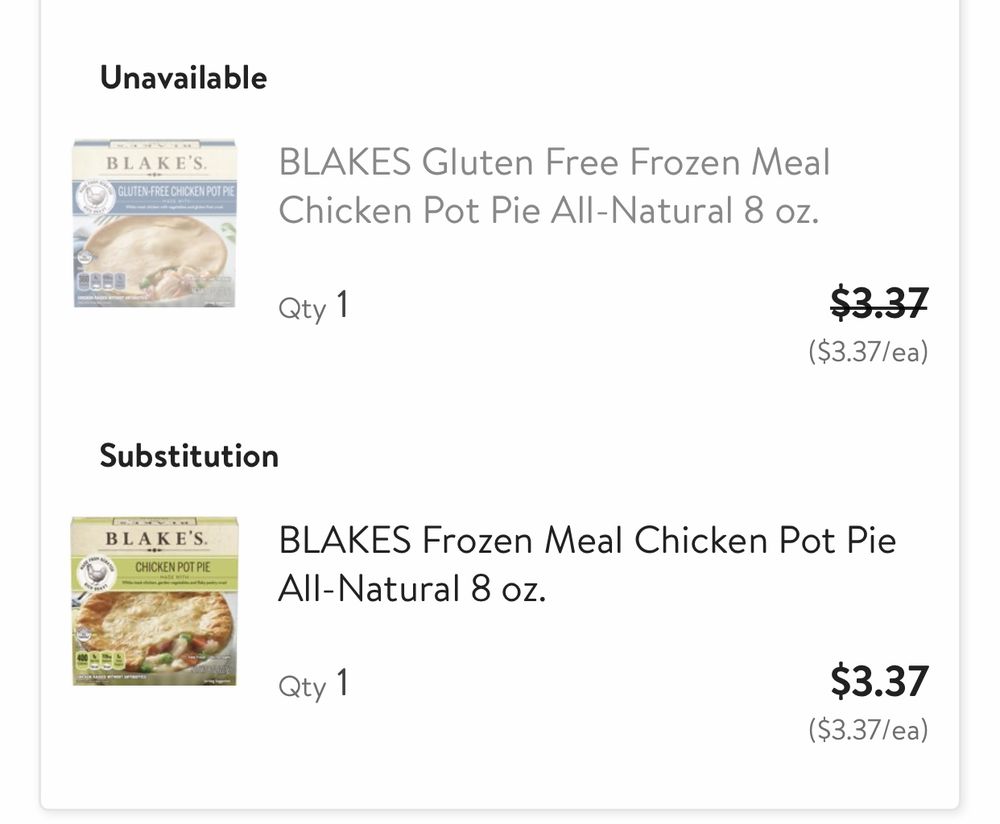
Task: Click BLAKE'S logo on the gluten-free box
Action: point(155,162)
